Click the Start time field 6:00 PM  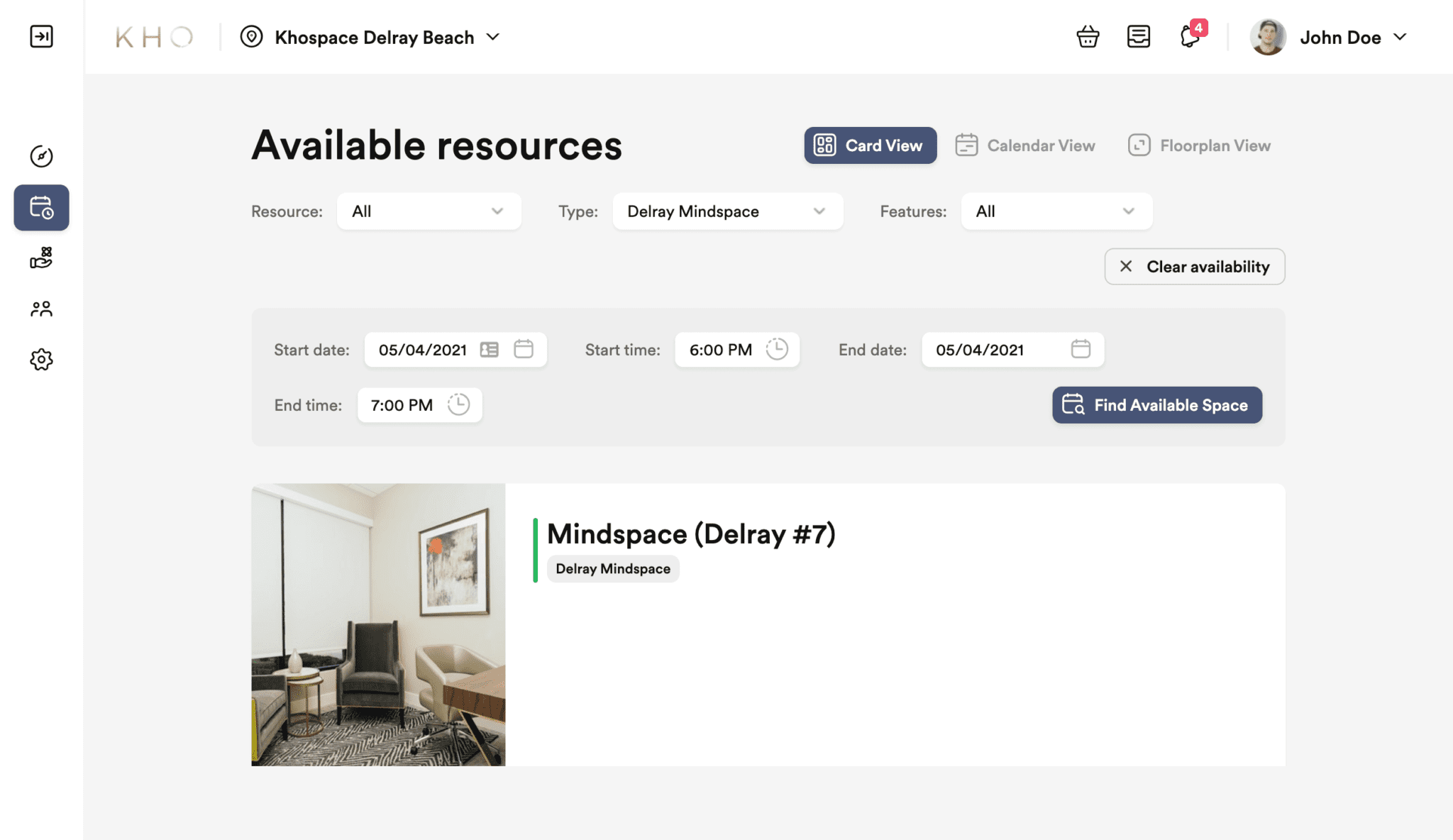[736, 350]
